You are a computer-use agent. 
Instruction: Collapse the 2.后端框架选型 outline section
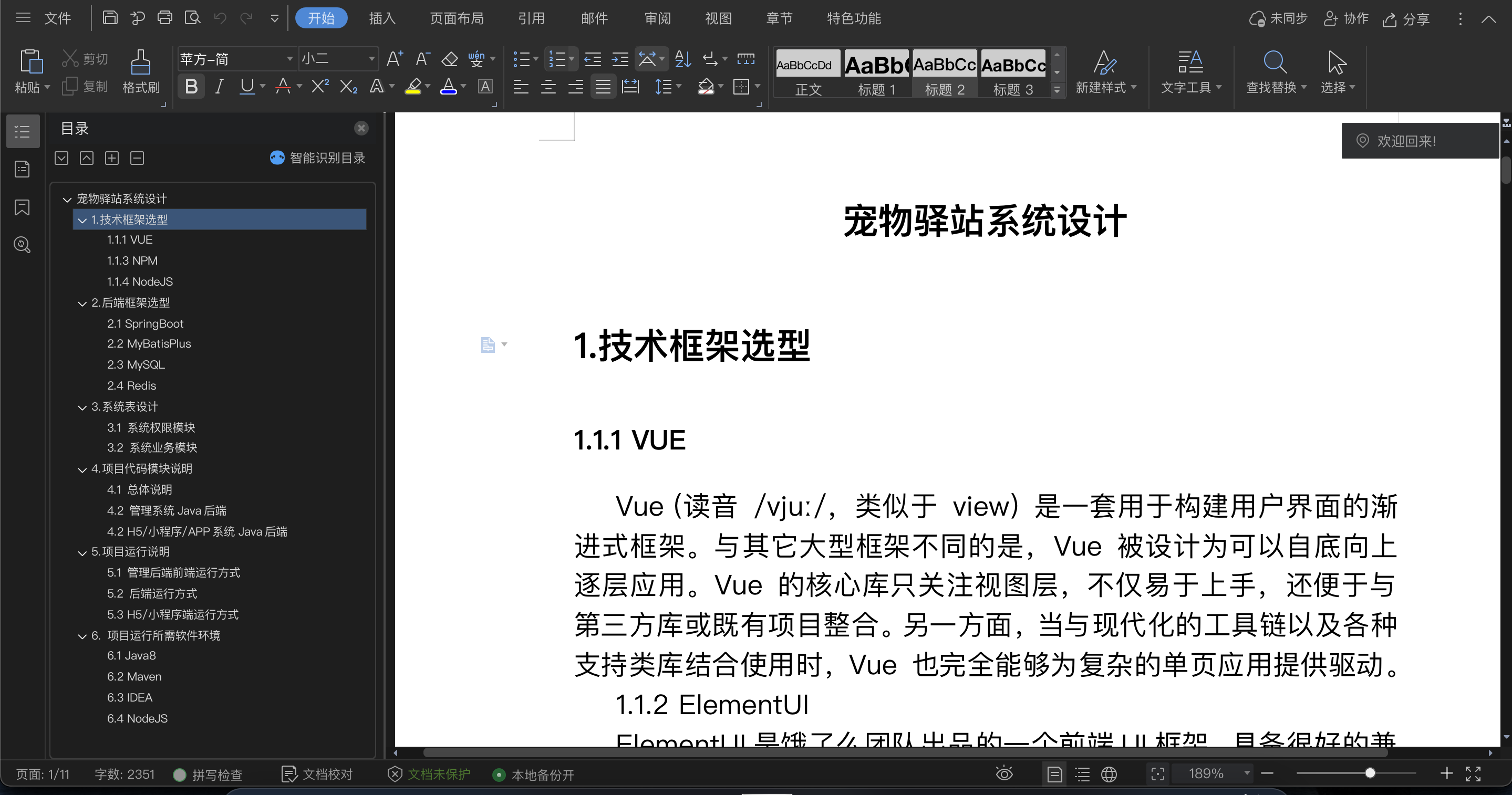click(82, 303)
